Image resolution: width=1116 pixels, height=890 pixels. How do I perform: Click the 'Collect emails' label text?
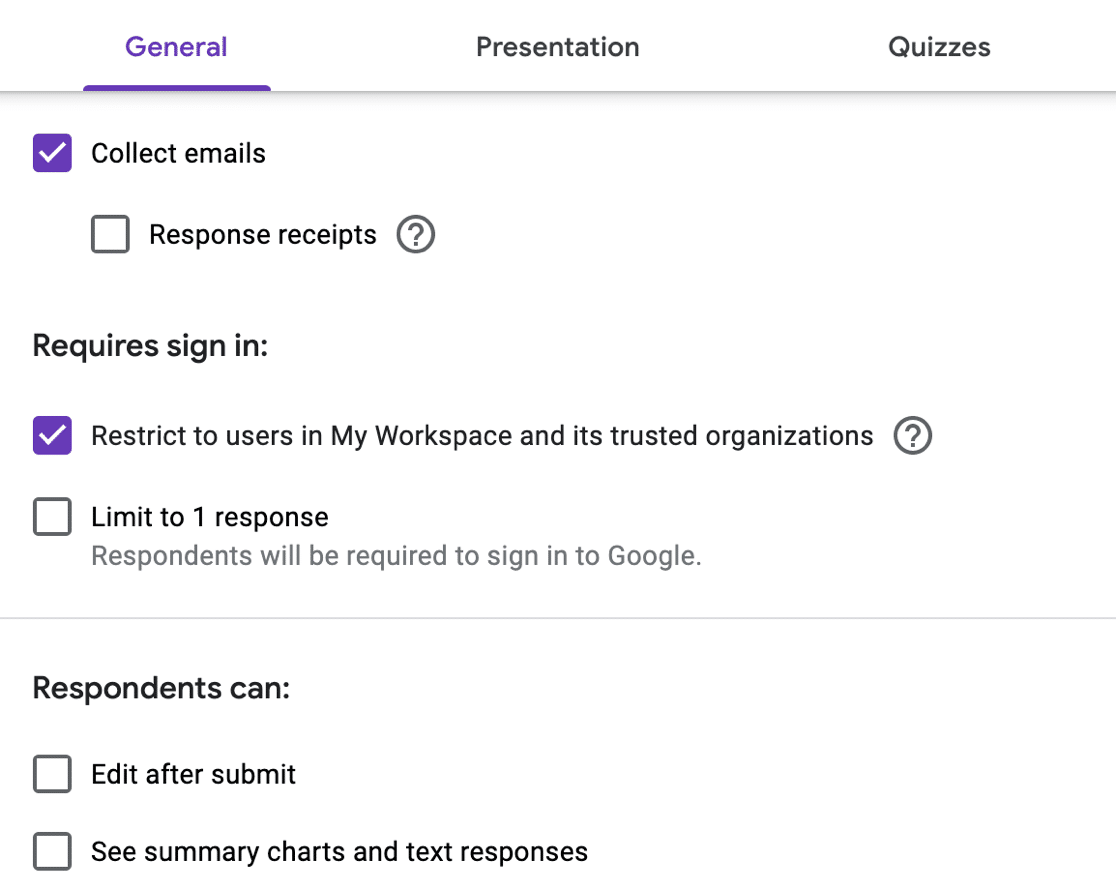[x=178, y=153]
